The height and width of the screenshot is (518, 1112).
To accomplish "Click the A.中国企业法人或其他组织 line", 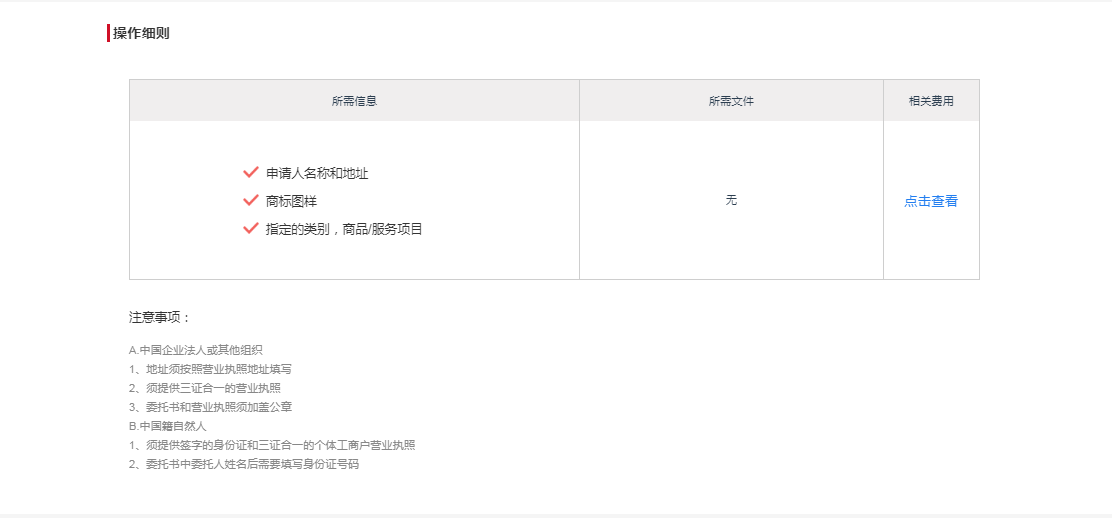I will [196, 350].
